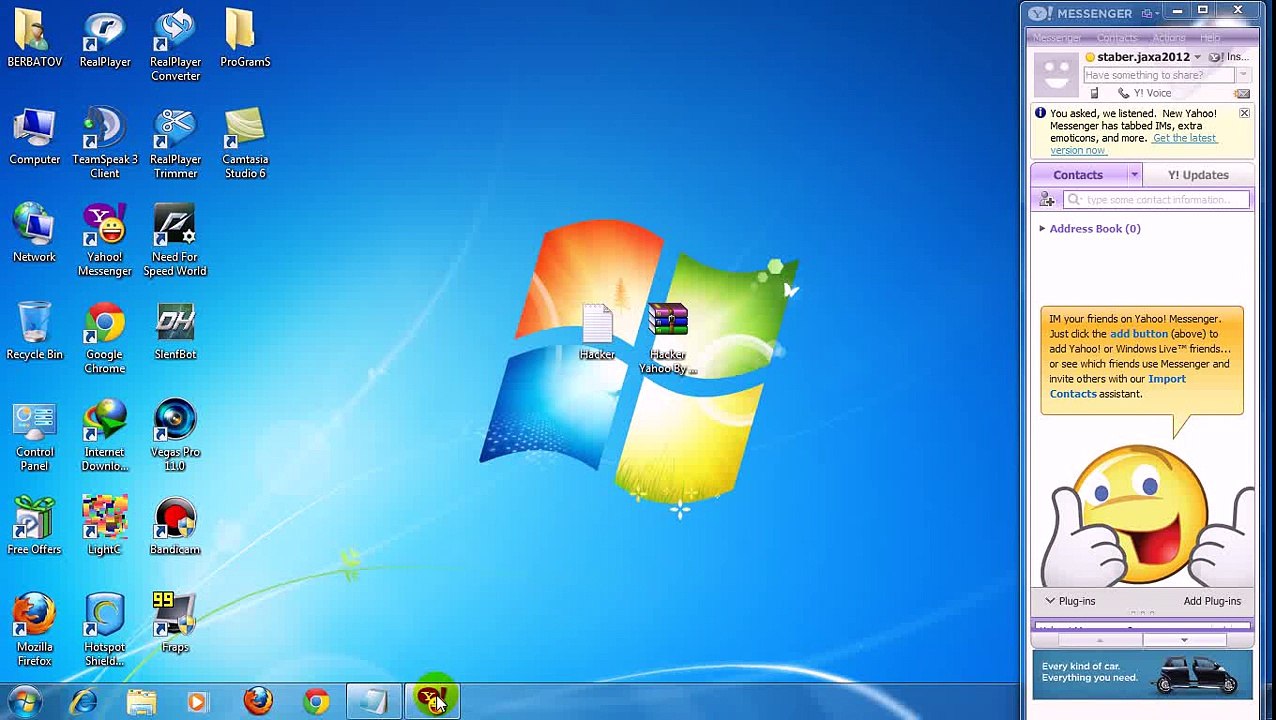Collapse the Plug-ins panel
This screenshot has height=720, width=1276.
pyautogui.click(x=1050, y=601)
